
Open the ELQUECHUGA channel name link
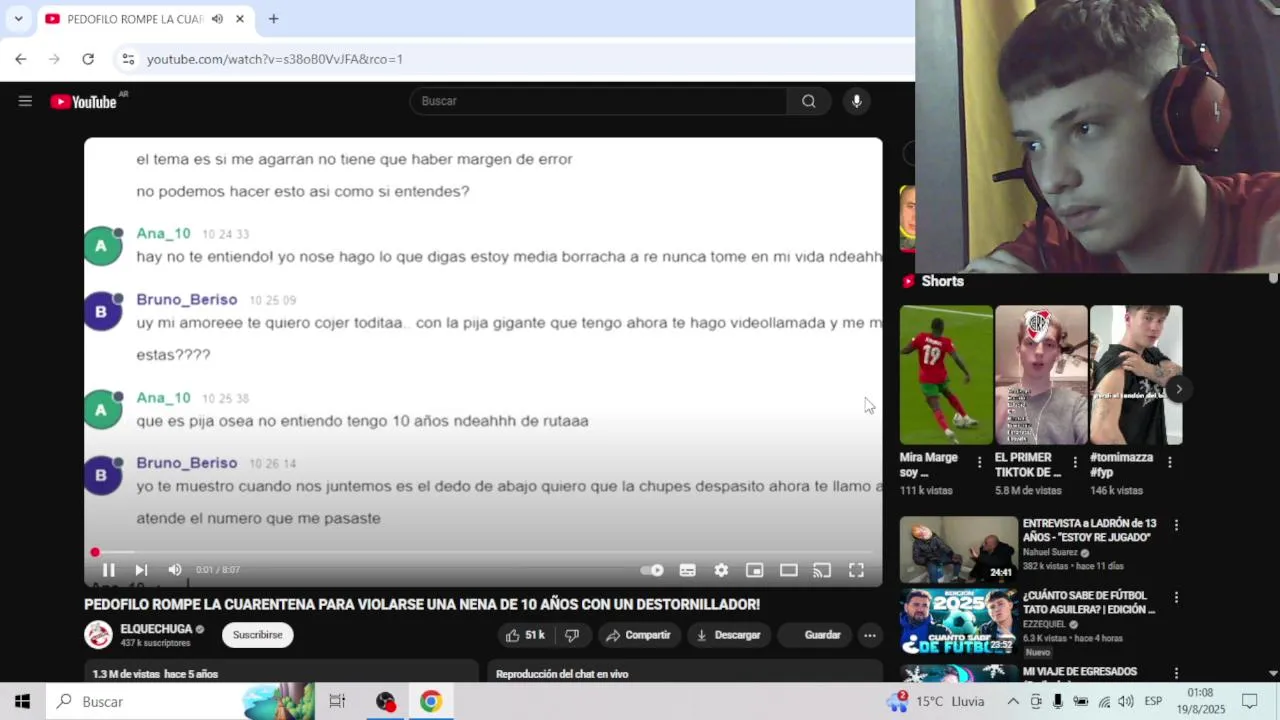click(x=156, y=629)
